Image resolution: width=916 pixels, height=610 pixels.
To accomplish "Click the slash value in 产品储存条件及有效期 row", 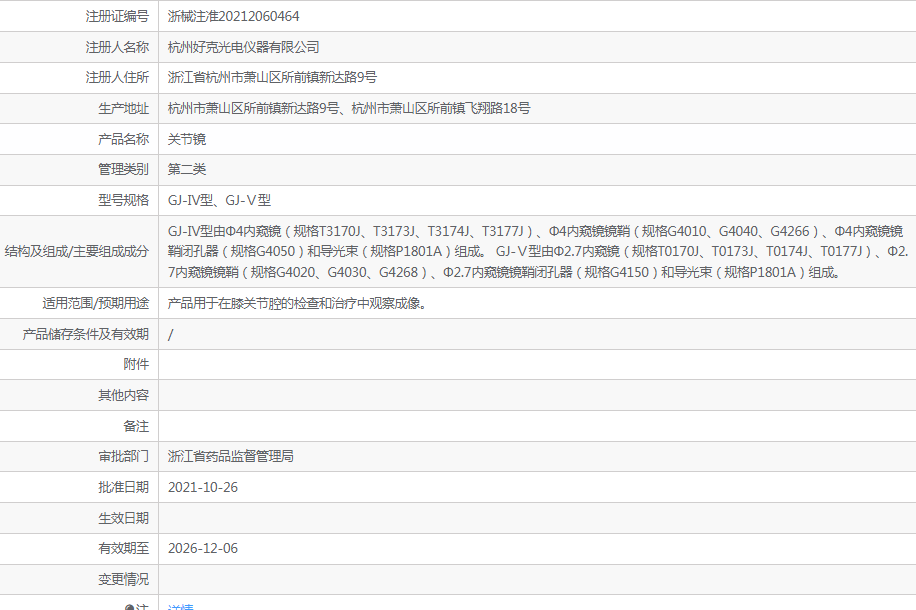I will tap(171, 335).
